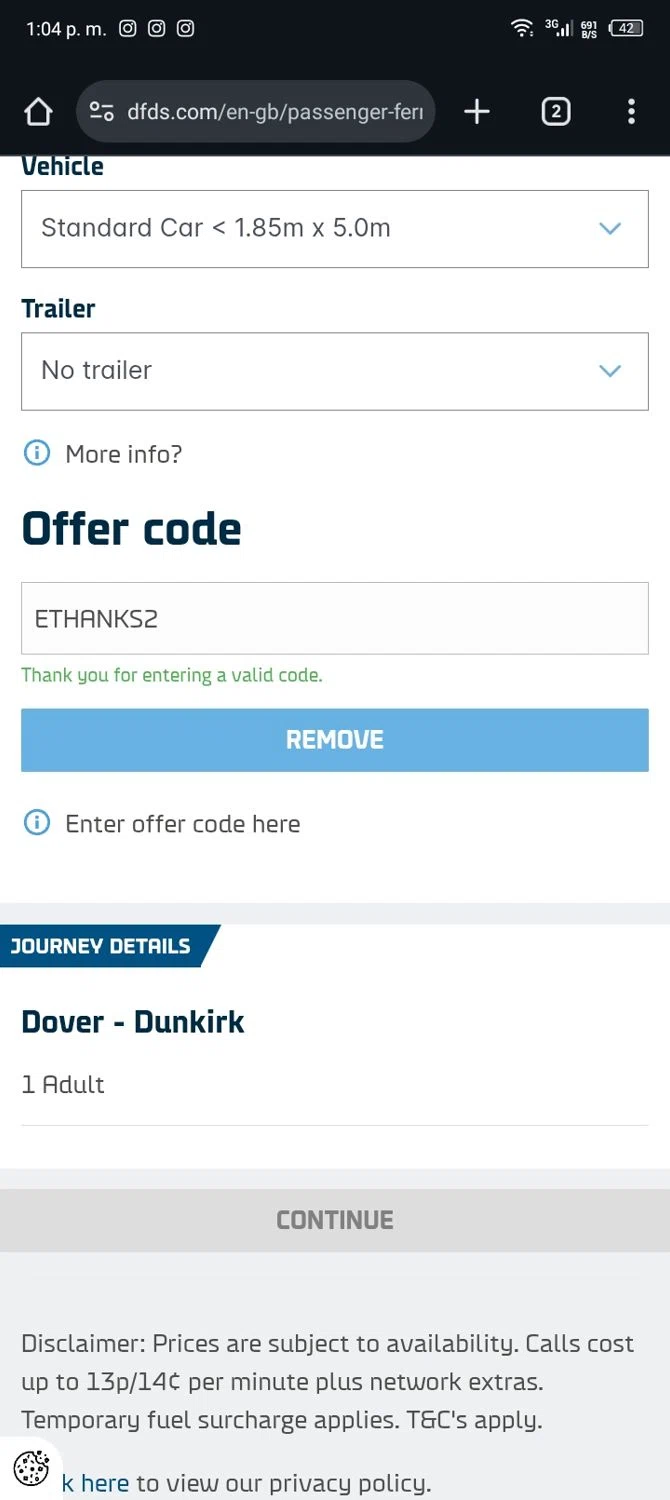Click the Trailer dropdown chevron arrow
This screenshot has width=670, height=1500.
610,371
